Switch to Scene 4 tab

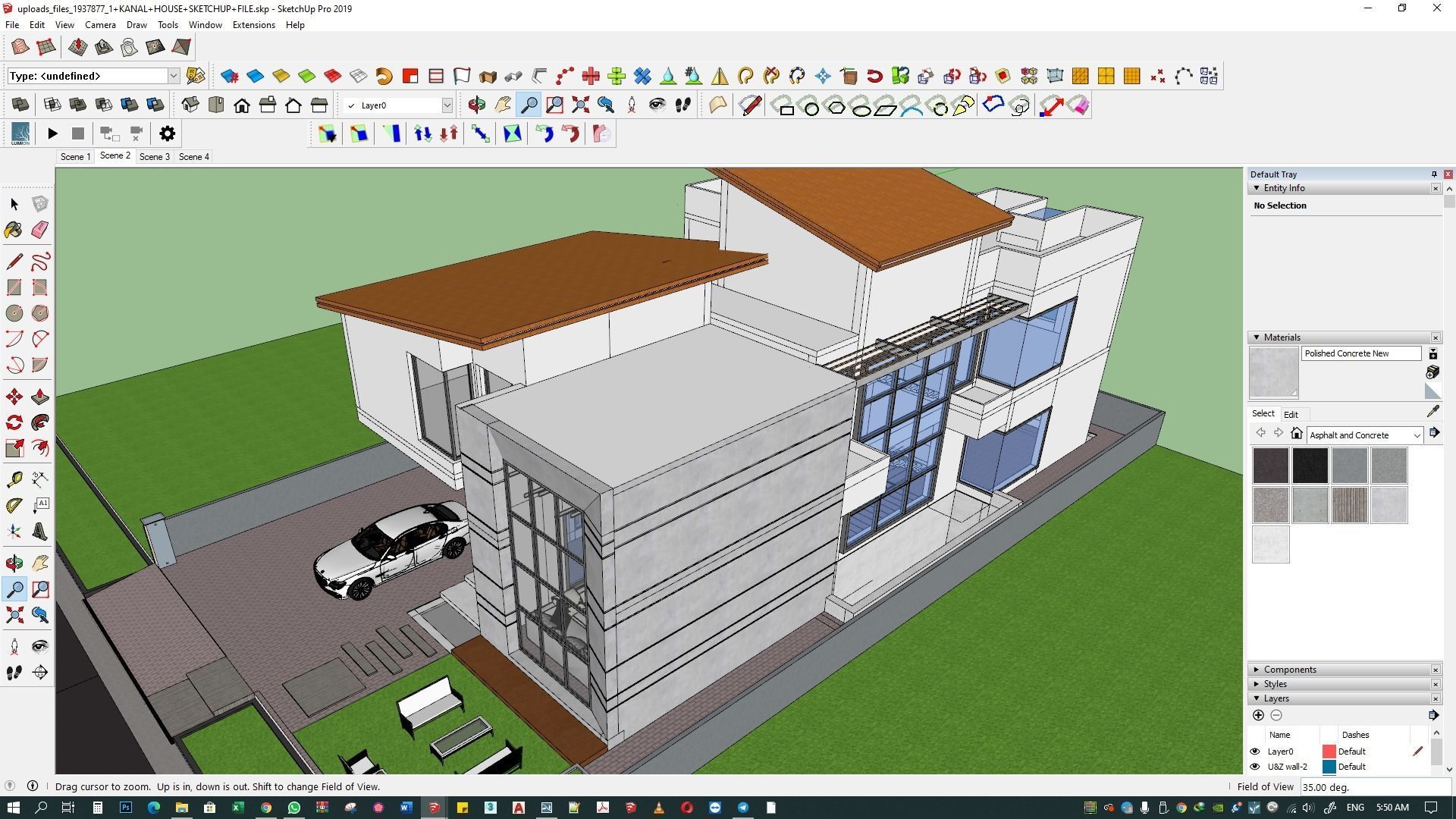click(193, 157)
